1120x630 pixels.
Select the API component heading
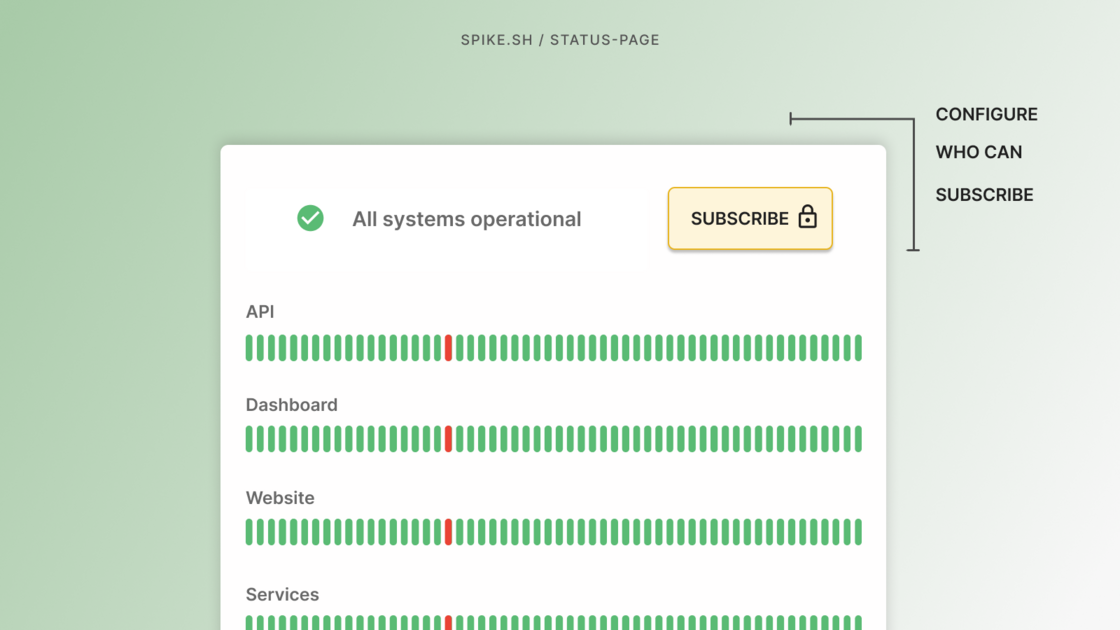coord(260,311)
